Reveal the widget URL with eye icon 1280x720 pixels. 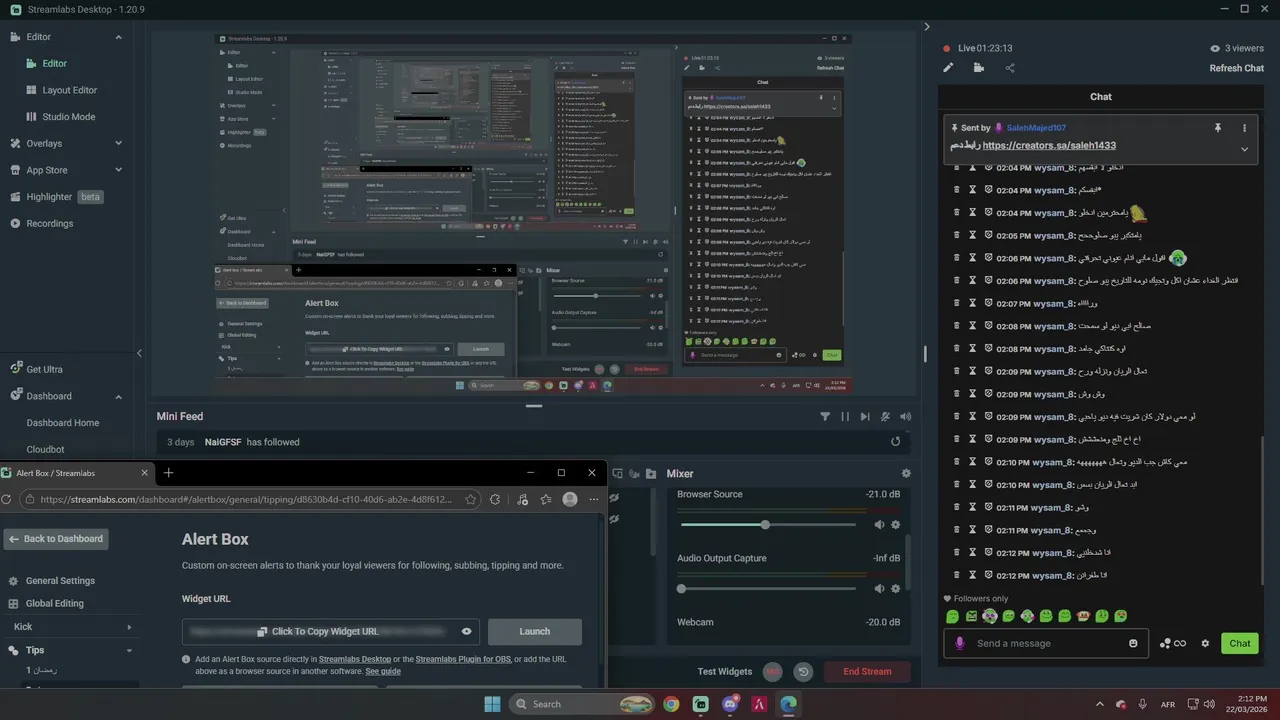[x=466, y=632]
